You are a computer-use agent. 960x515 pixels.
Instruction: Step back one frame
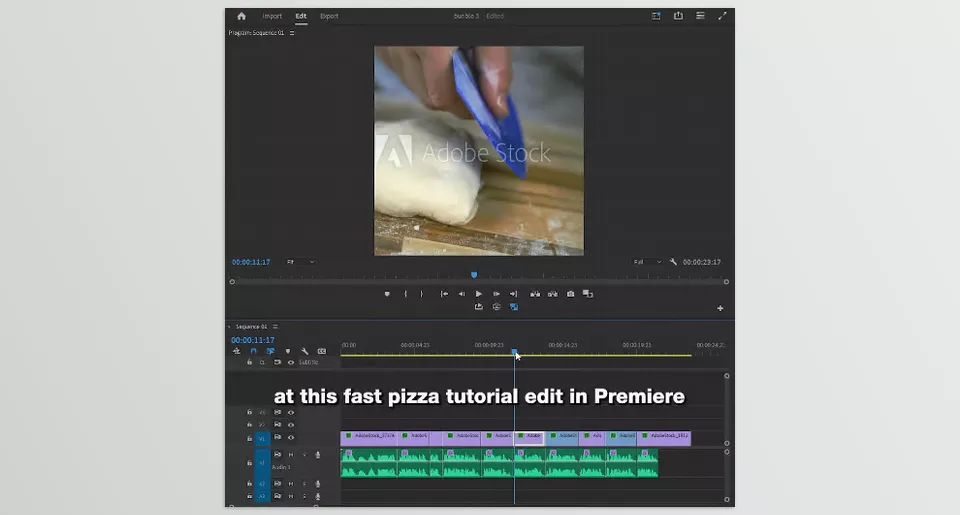(462, 294)
